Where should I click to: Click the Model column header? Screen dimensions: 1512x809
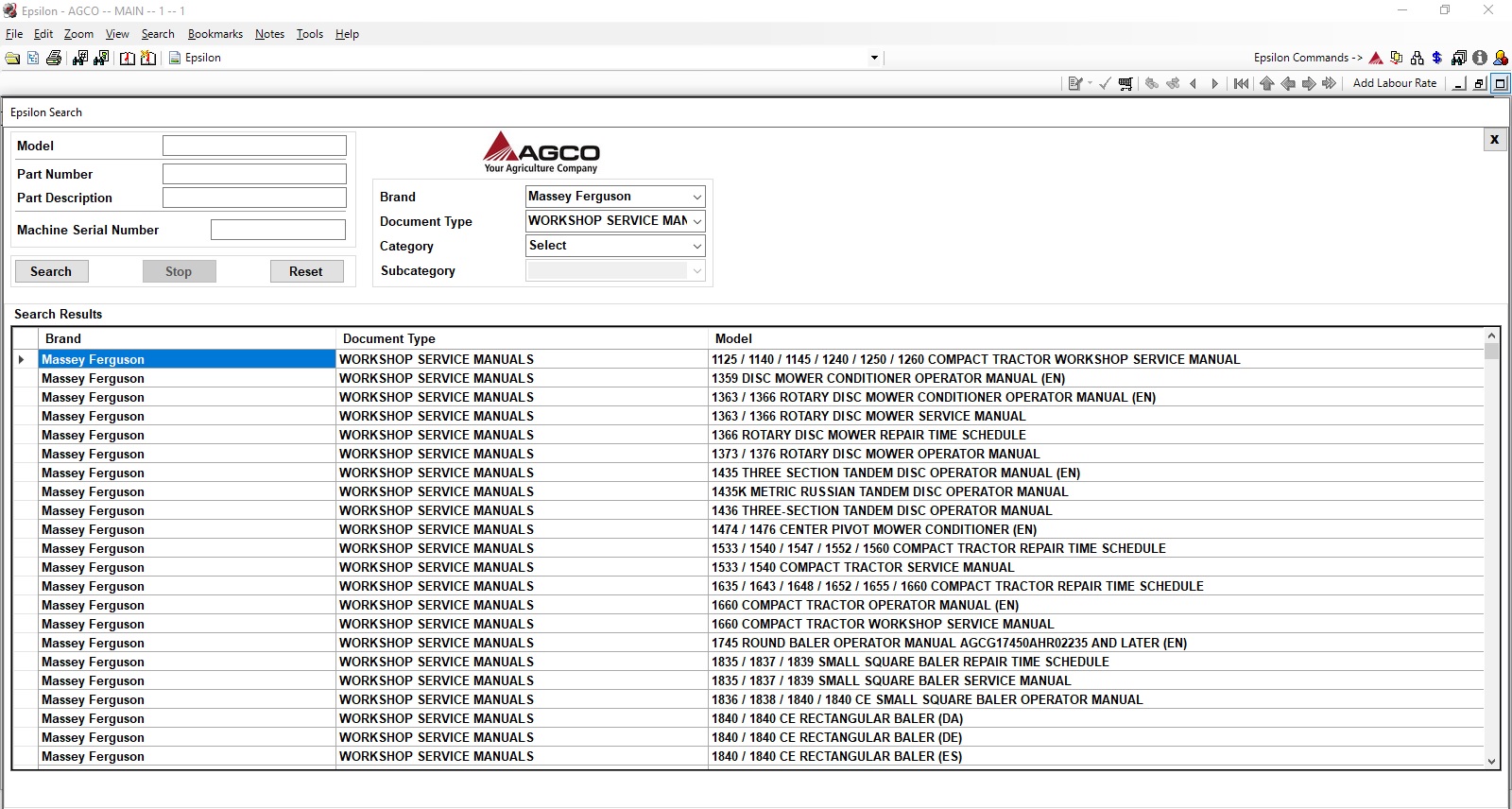1096,338
